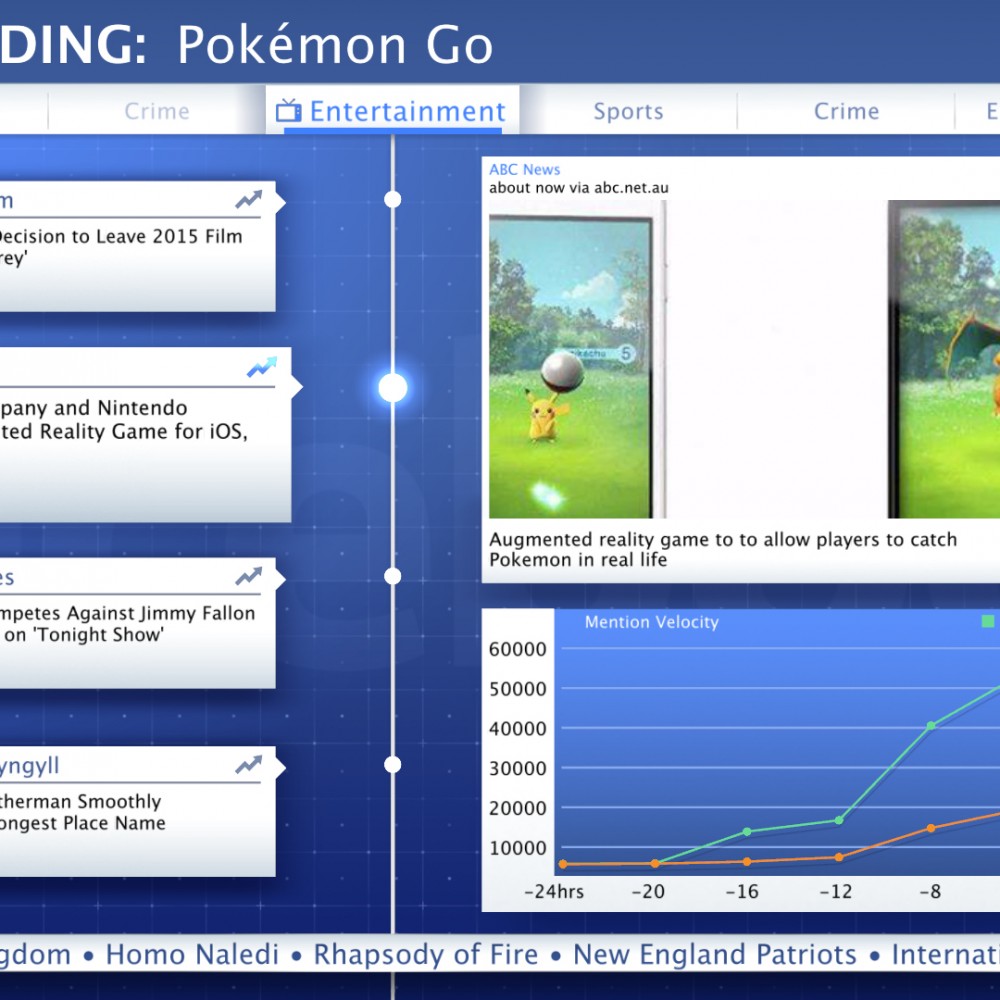
Task: Open the Charizard screenshot thumbnail
Action: point(944,359)
